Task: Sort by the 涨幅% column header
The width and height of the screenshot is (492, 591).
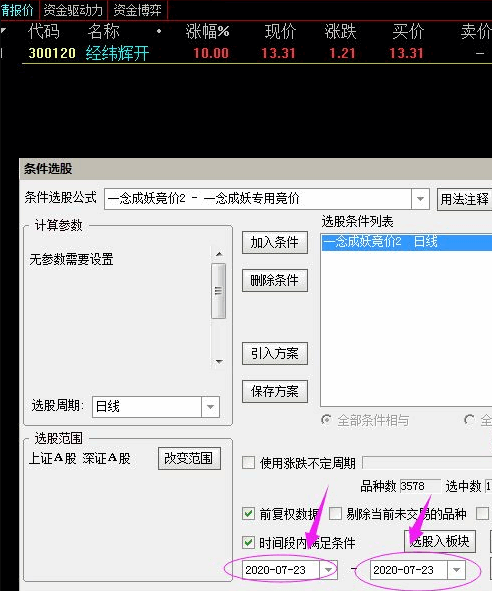Action: 207,31
